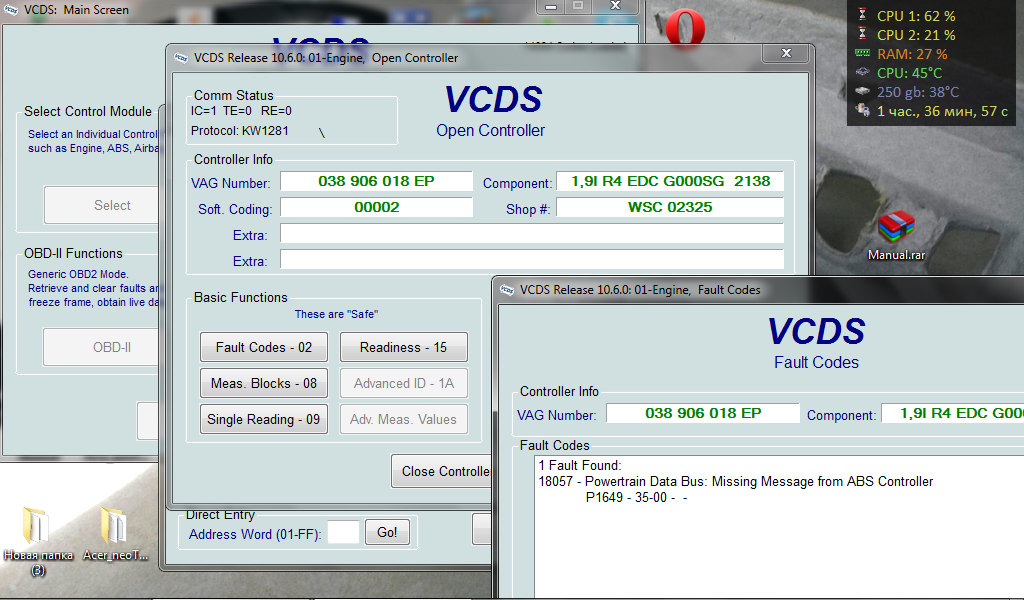This screenshot has height=600, width=1024.
Task: Open the Новая папка (3) desktop folder
Action: tap(38, 542)
